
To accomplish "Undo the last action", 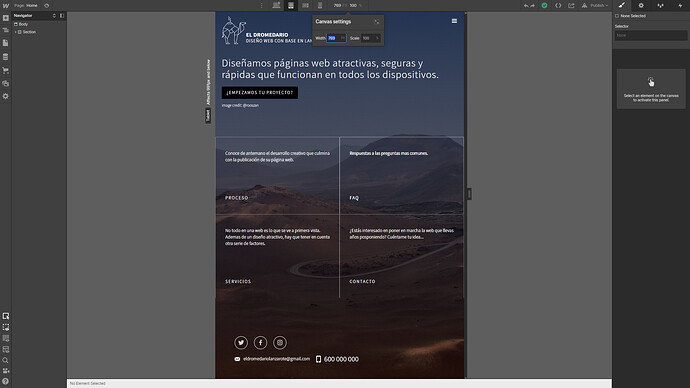I will [526, 6].
